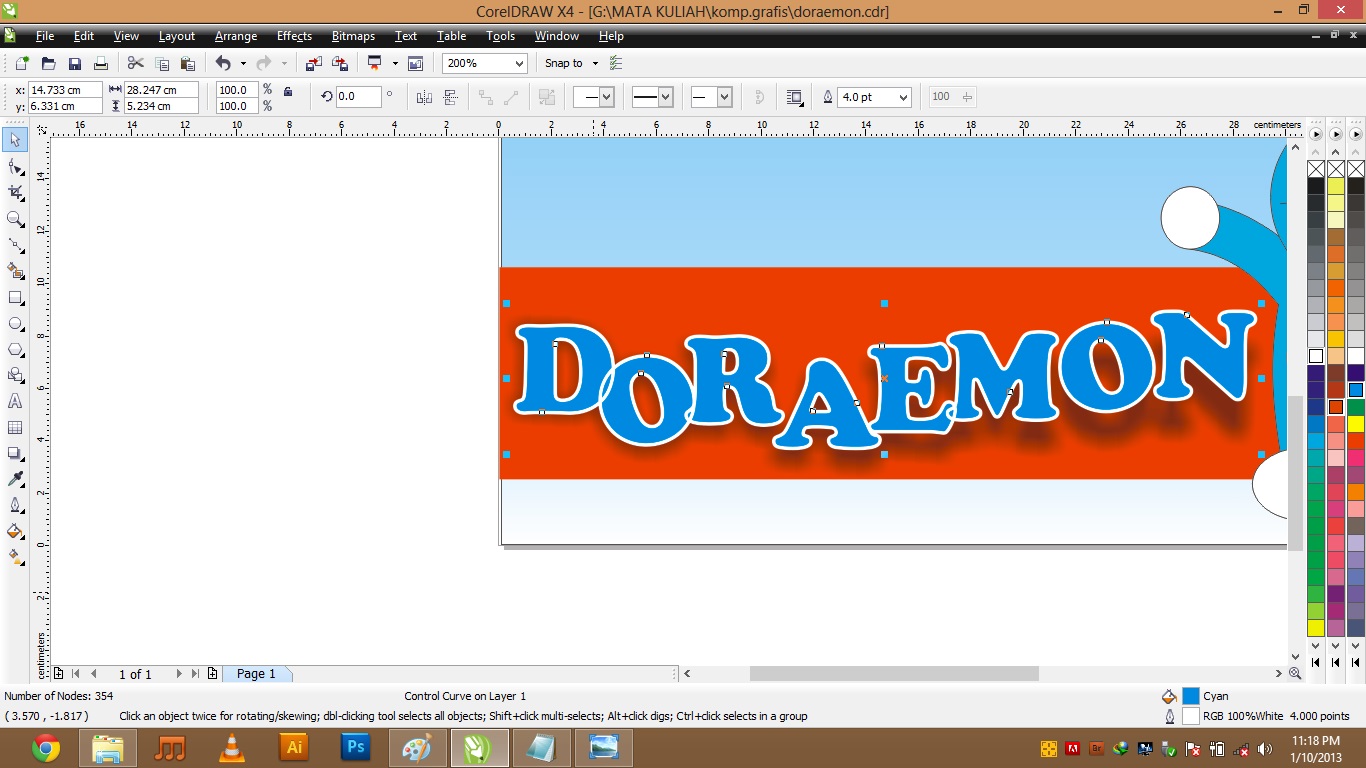Select the Rectangle tool
Screen dimensions: 1366x768
click(15, 297)
